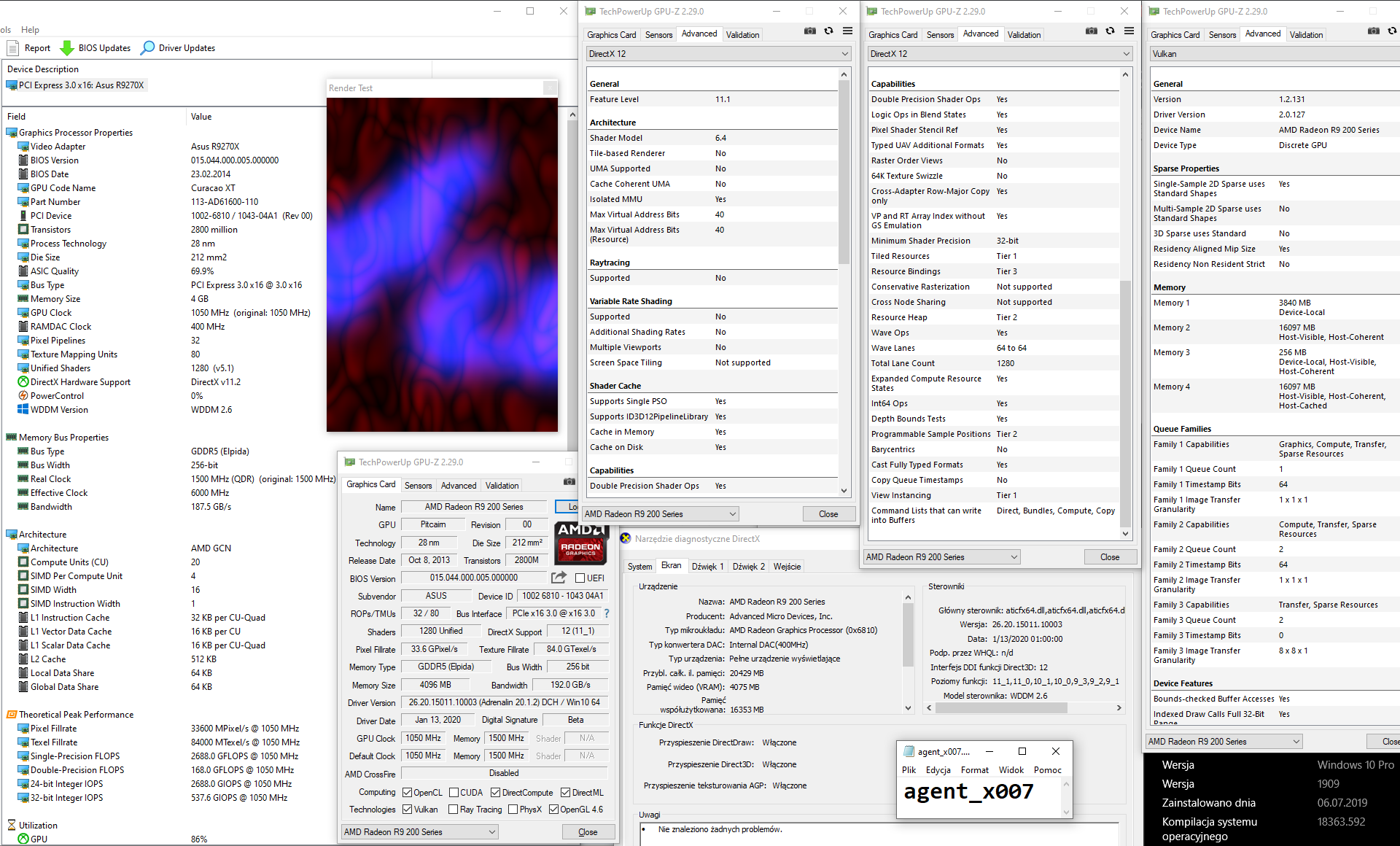The image size is (1400, 846).
Task: Open hamburger menu in Shader Model GPU-Z window
Action: click(847, 31)
